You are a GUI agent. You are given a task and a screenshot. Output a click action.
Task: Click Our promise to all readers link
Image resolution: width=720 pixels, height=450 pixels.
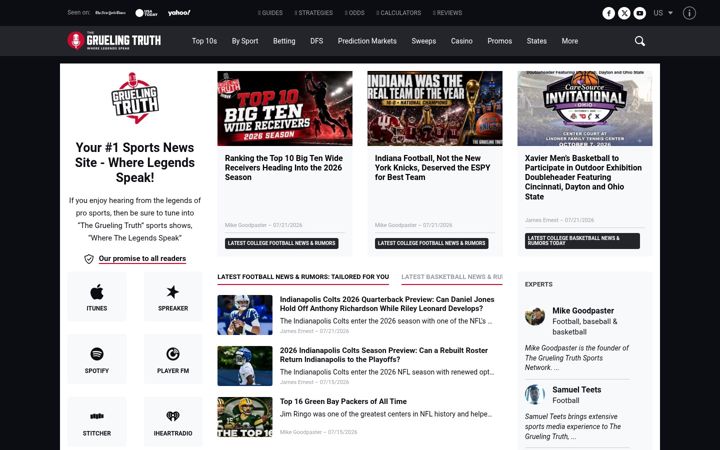pos(142,259)
